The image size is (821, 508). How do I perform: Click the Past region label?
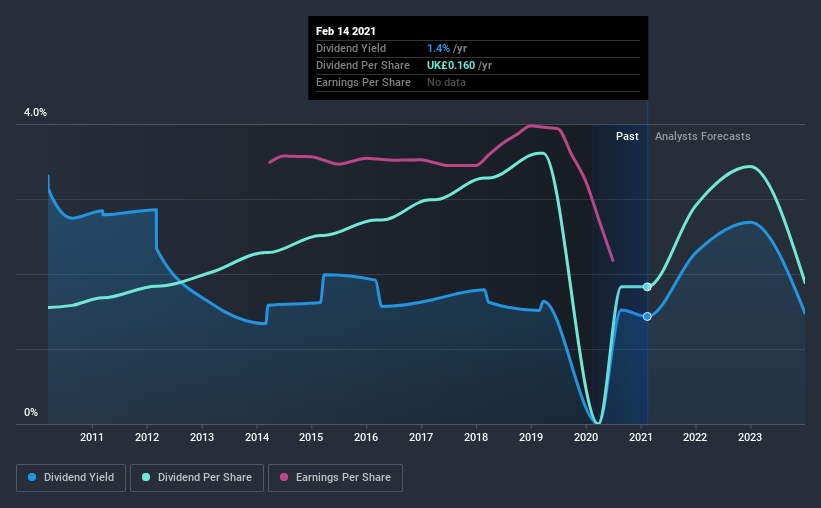click(x=627, y=136)
